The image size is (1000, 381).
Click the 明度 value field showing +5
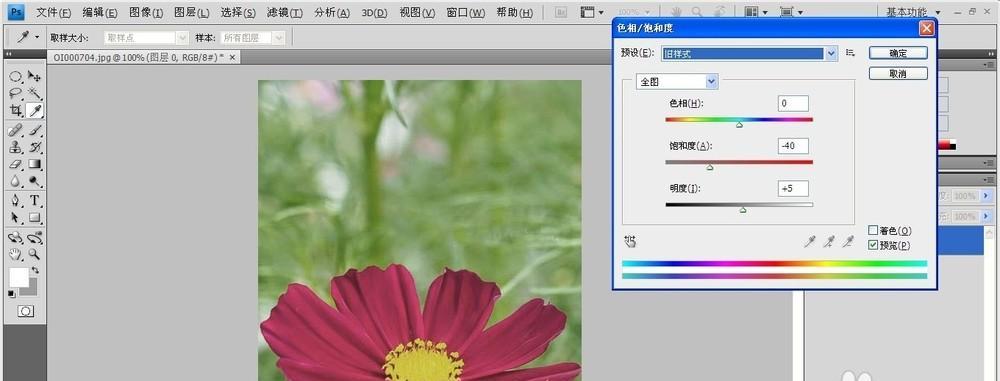(793, 188)
